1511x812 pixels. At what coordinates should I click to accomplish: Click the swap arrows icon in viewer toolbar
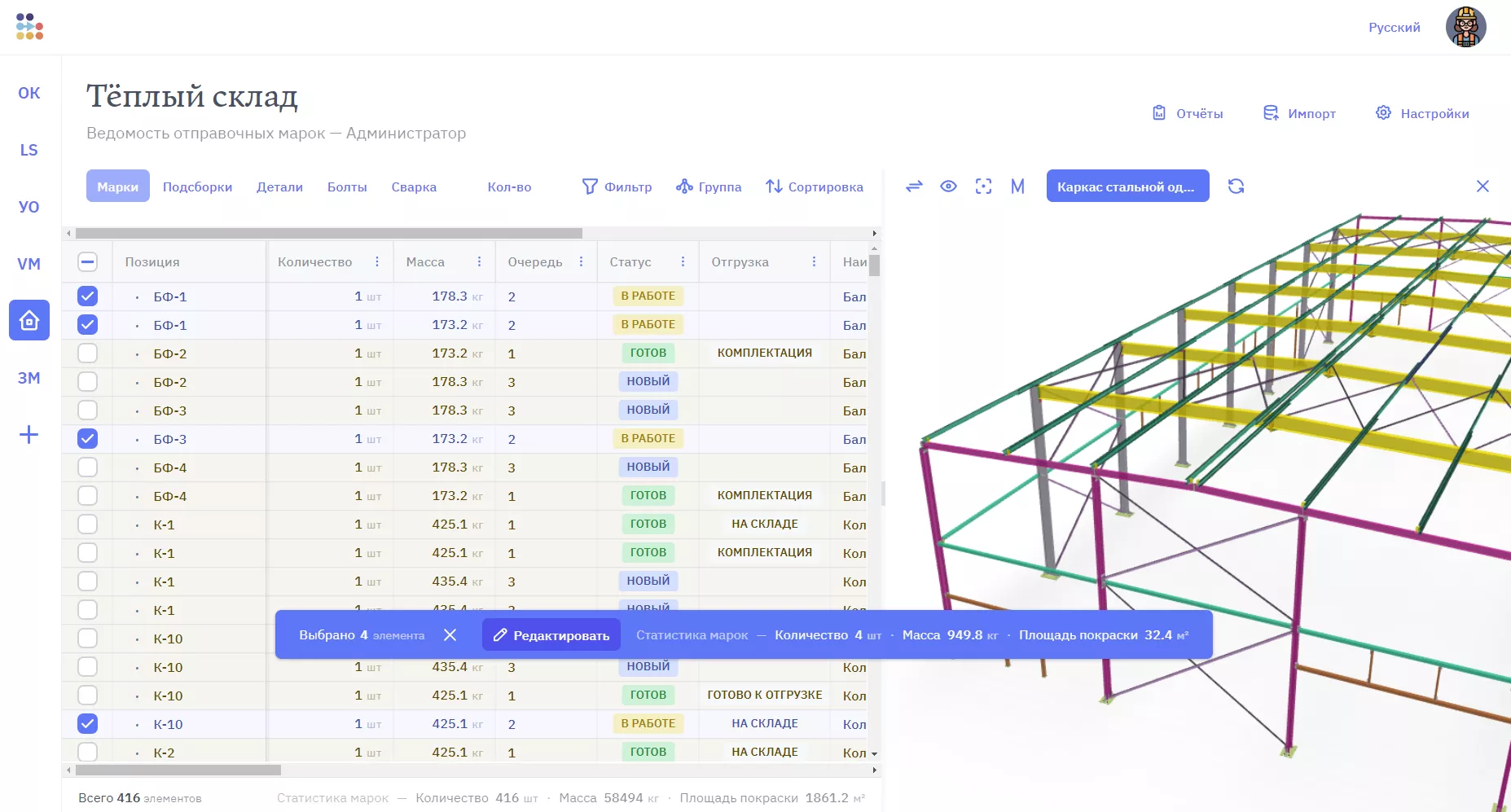(x=914, y=187)
